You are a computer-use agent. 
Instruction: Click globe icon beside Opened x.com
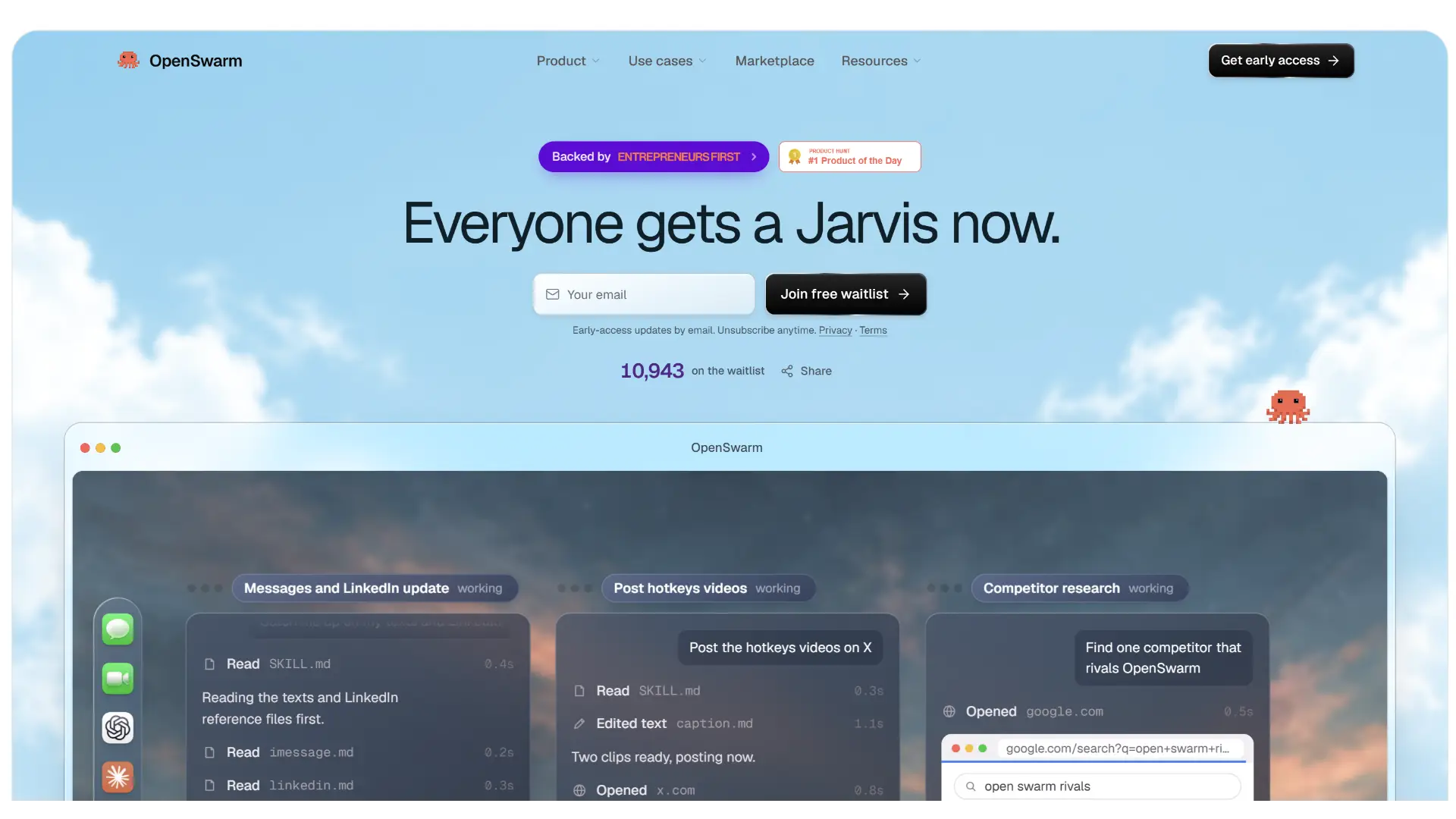[579, 790]
